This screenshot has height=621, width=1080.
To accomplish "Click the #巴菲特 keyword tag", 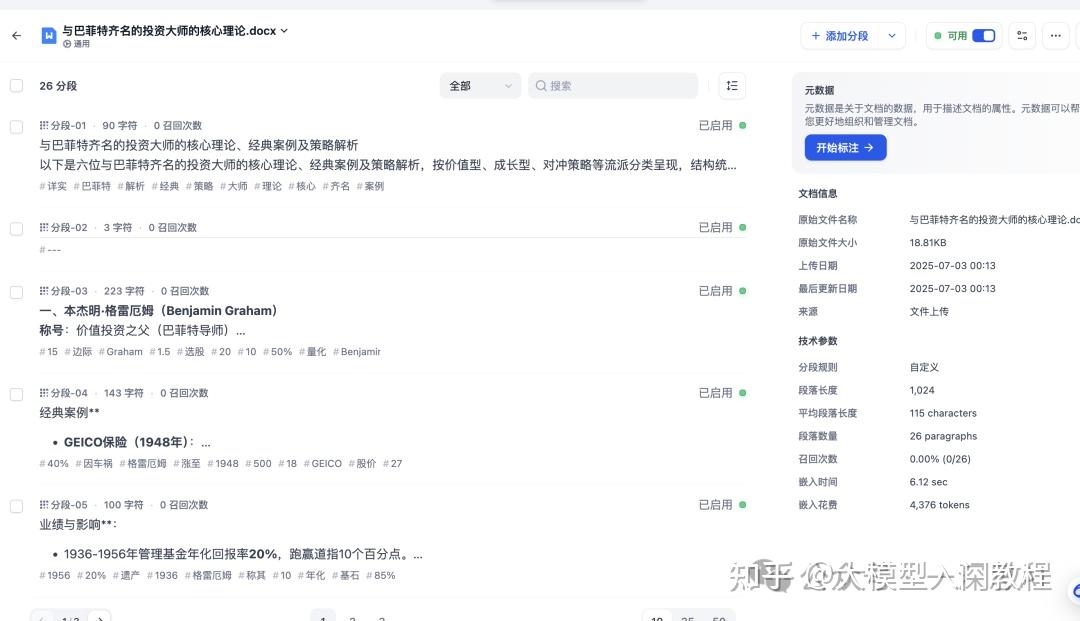I will coord(92,186).
